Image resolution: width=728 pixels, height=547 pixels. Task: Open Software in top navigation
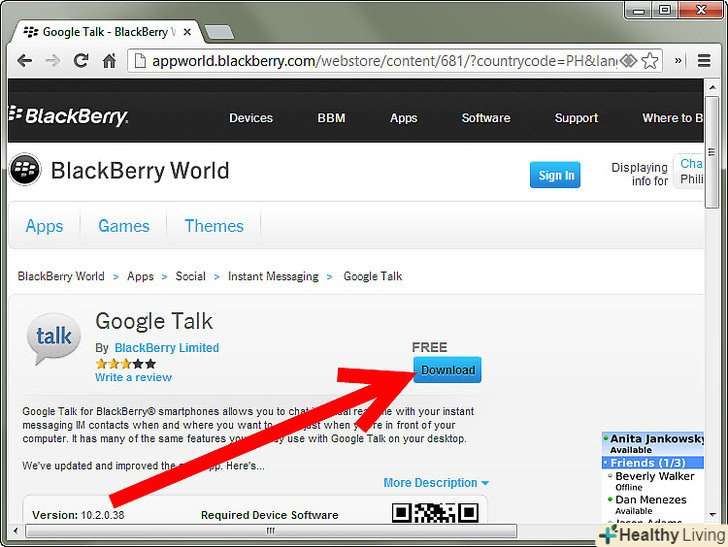point(486,118)
